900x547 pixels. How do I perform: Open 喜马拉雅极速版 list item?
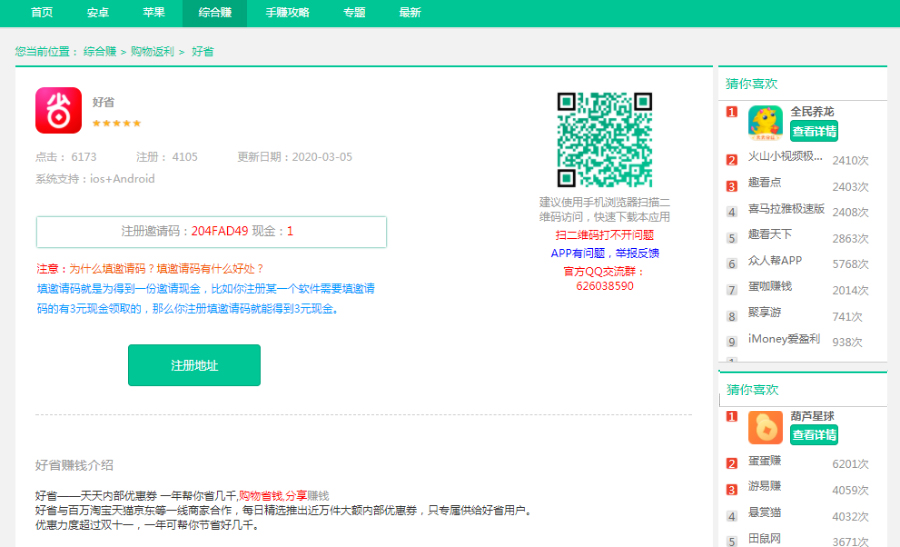click(x=786, y=209)
